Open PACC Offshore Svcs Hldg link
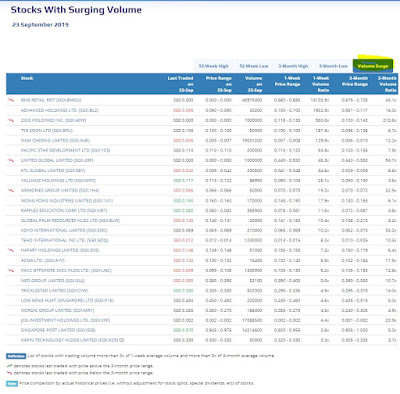The width and height of the screenshot is (400, 394). [66, 270]
